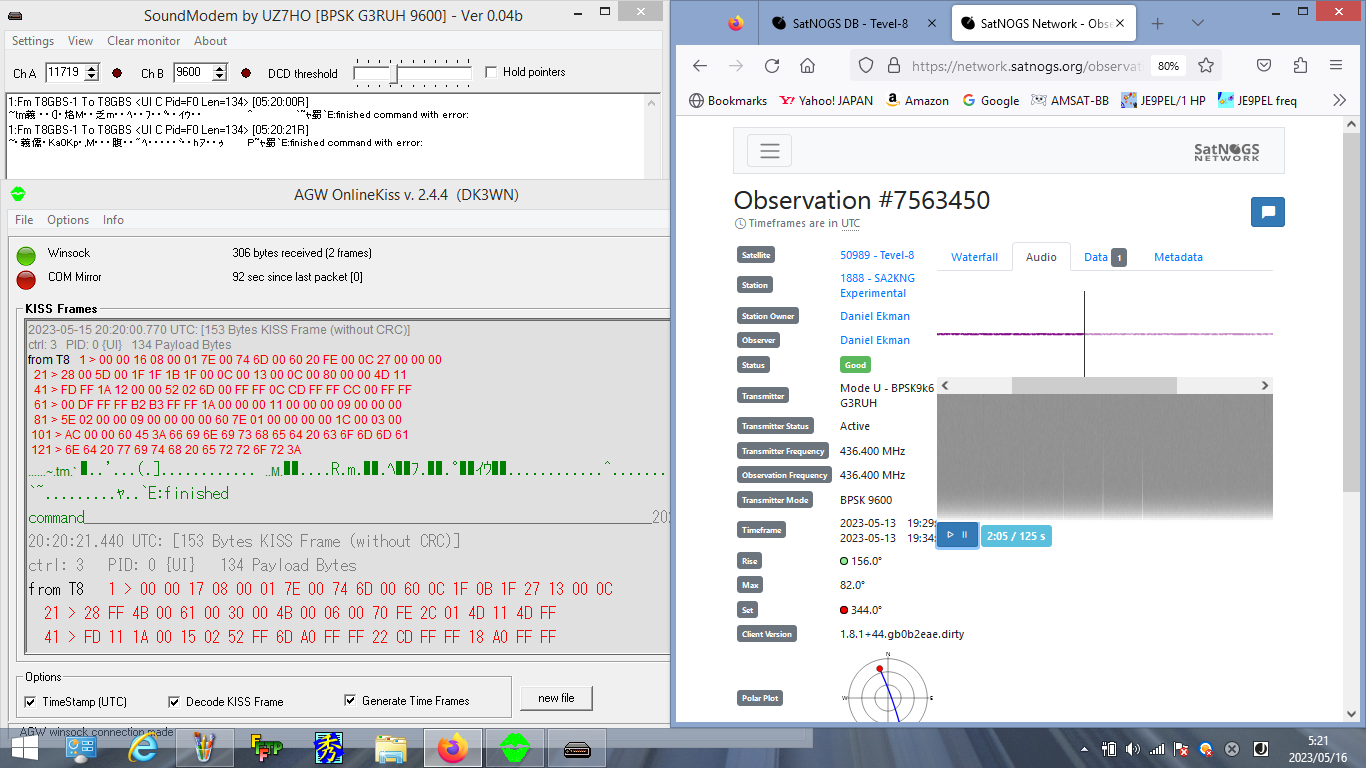Screen dimensions: 1366x768
Task: Open the Yahoo! JAPAN bookmark
Action: tap(826, 100)
